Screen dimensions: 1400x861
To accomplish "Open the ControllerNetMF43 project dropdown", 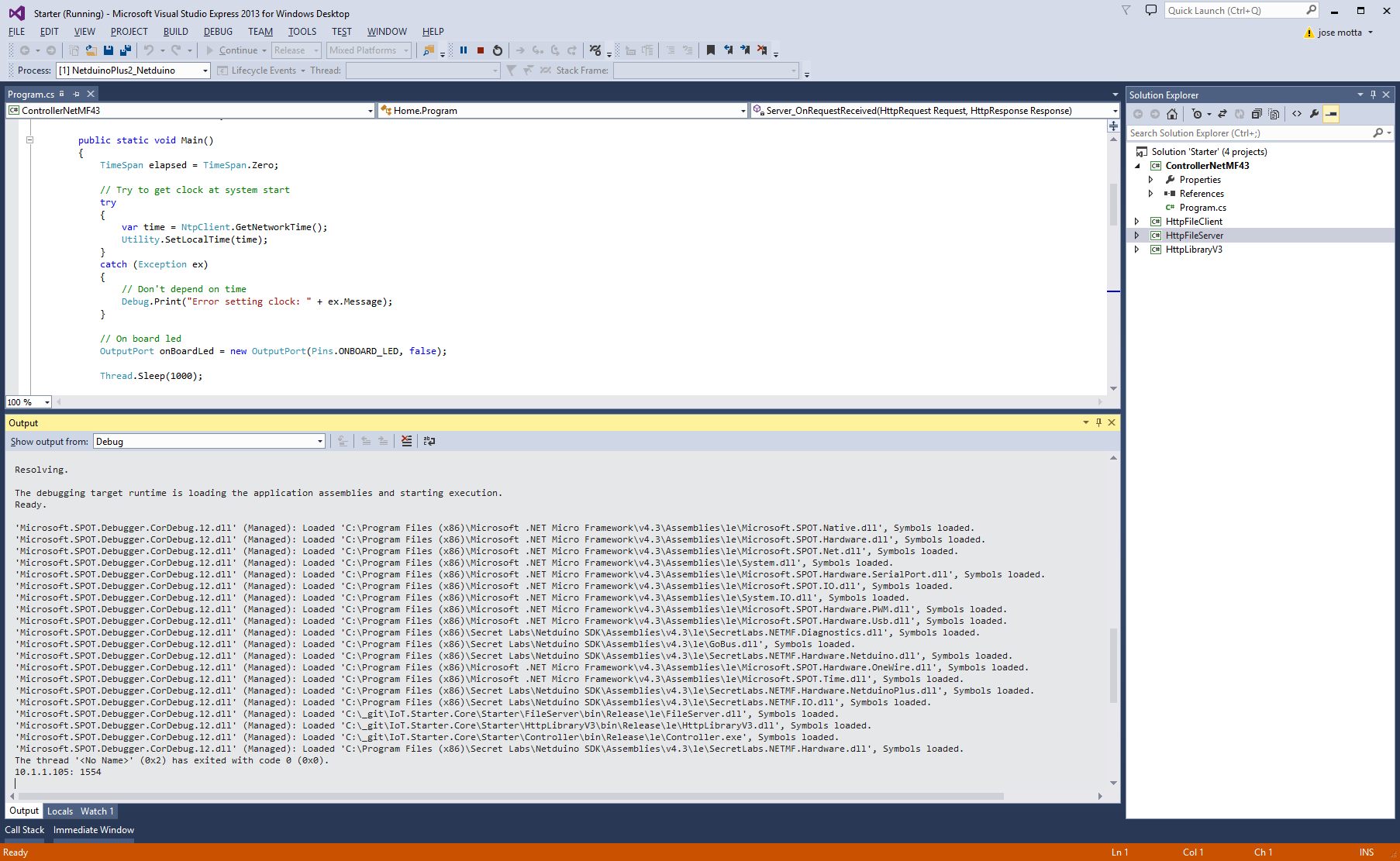I will 191,111.
